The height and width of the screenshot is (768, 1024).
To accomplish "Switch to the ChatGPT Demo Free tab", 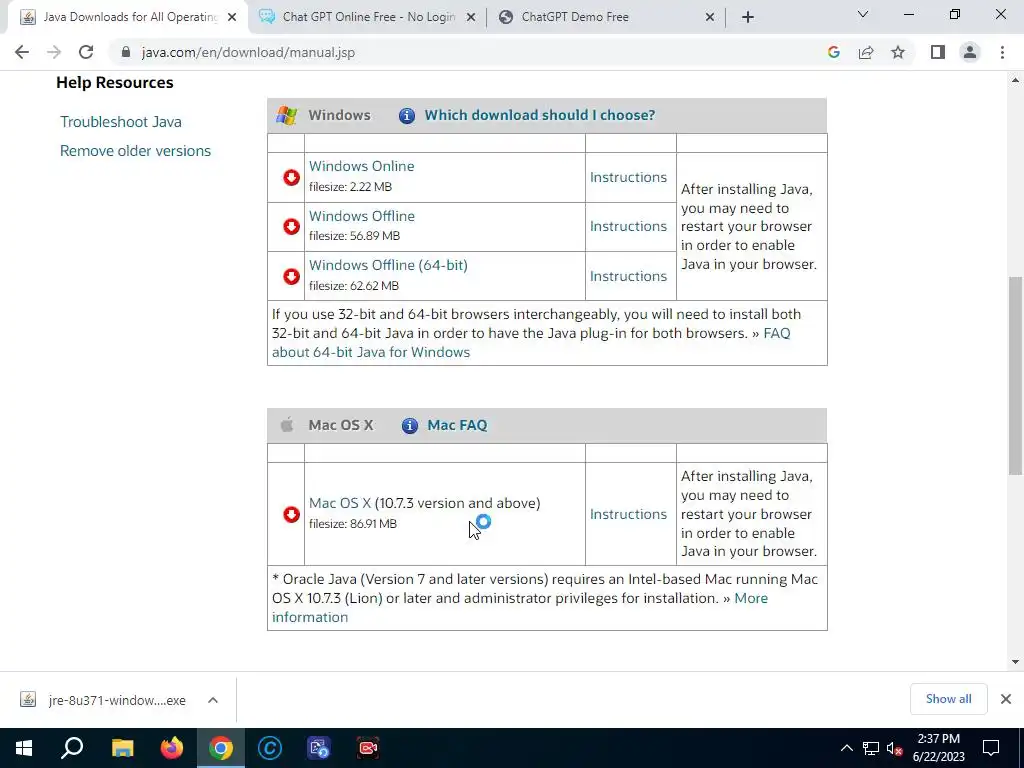I will click(x=604, y=17).
